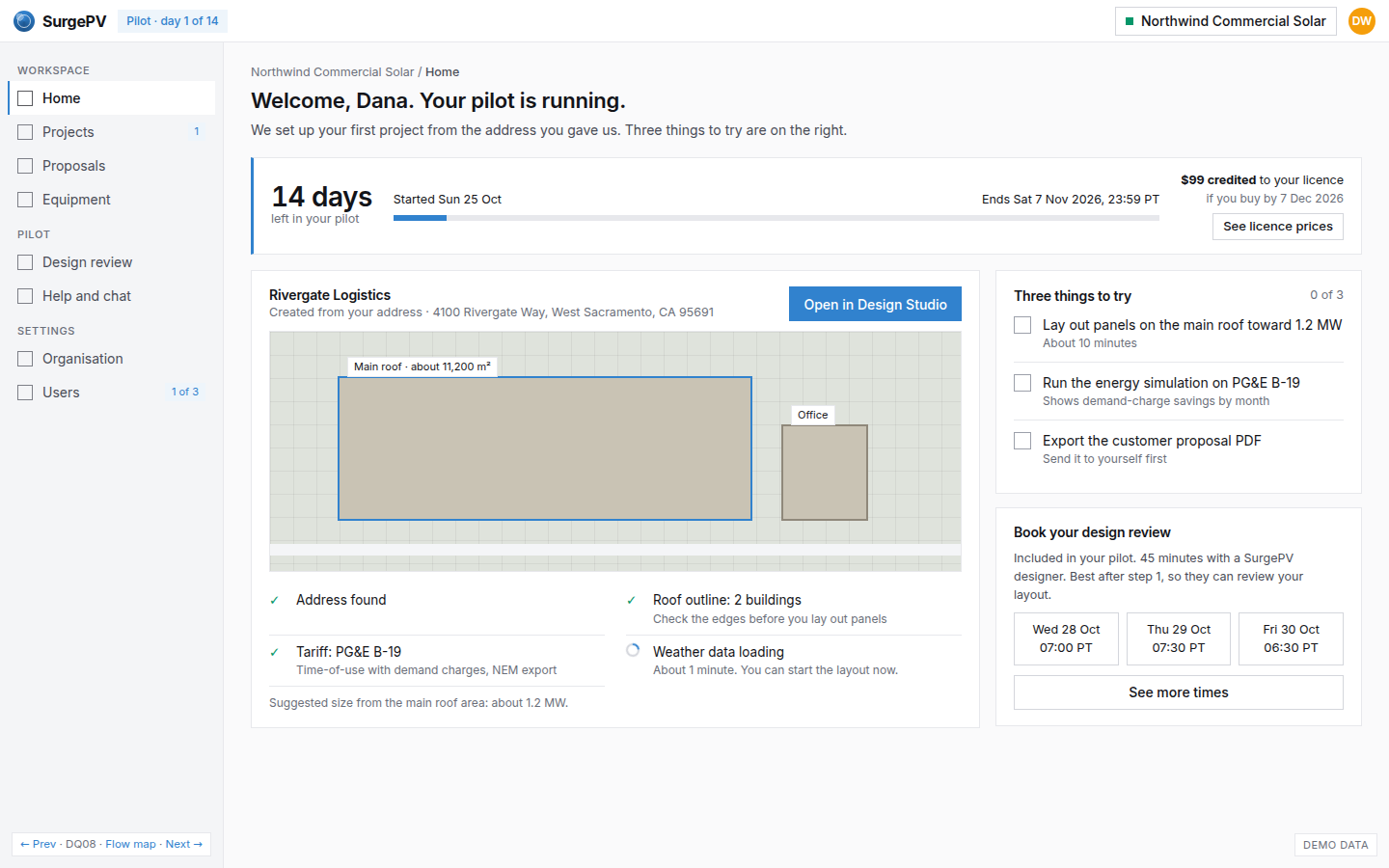Click See licence prices
This screenshot has height=868, width=1389.
click(x=1277, y=227)
